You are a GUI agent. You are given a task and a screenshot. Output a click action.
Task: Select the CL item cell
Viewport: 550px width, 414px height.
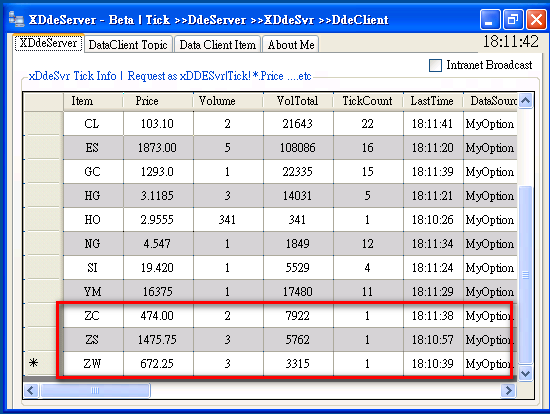(x=93, y=123)
